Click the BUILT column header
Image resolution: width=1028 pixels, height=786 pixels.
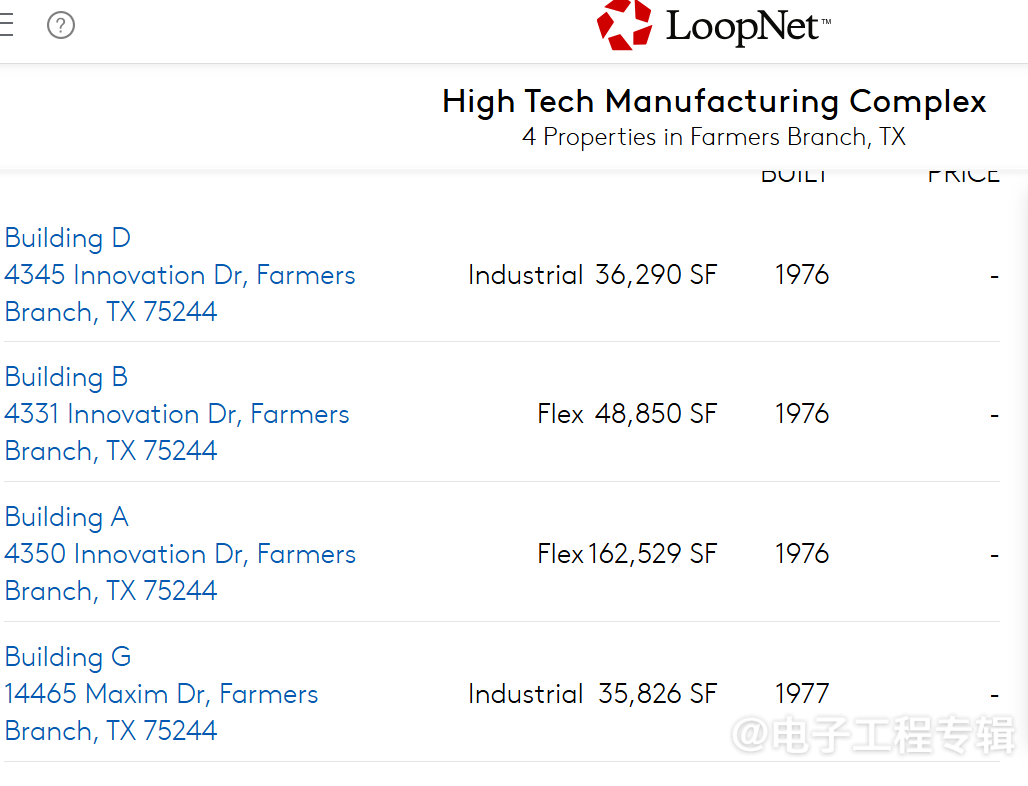[795, 176]
